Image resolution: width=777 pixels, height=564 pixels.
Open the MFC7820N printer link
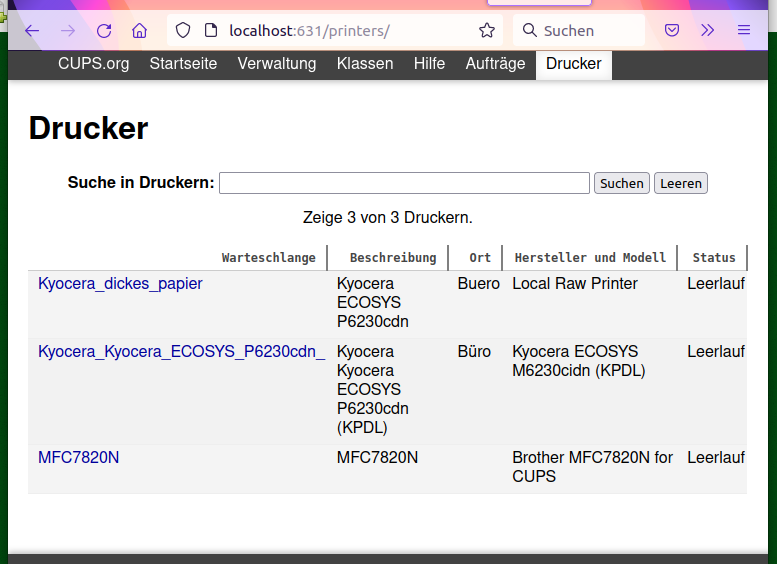(78, 457)
